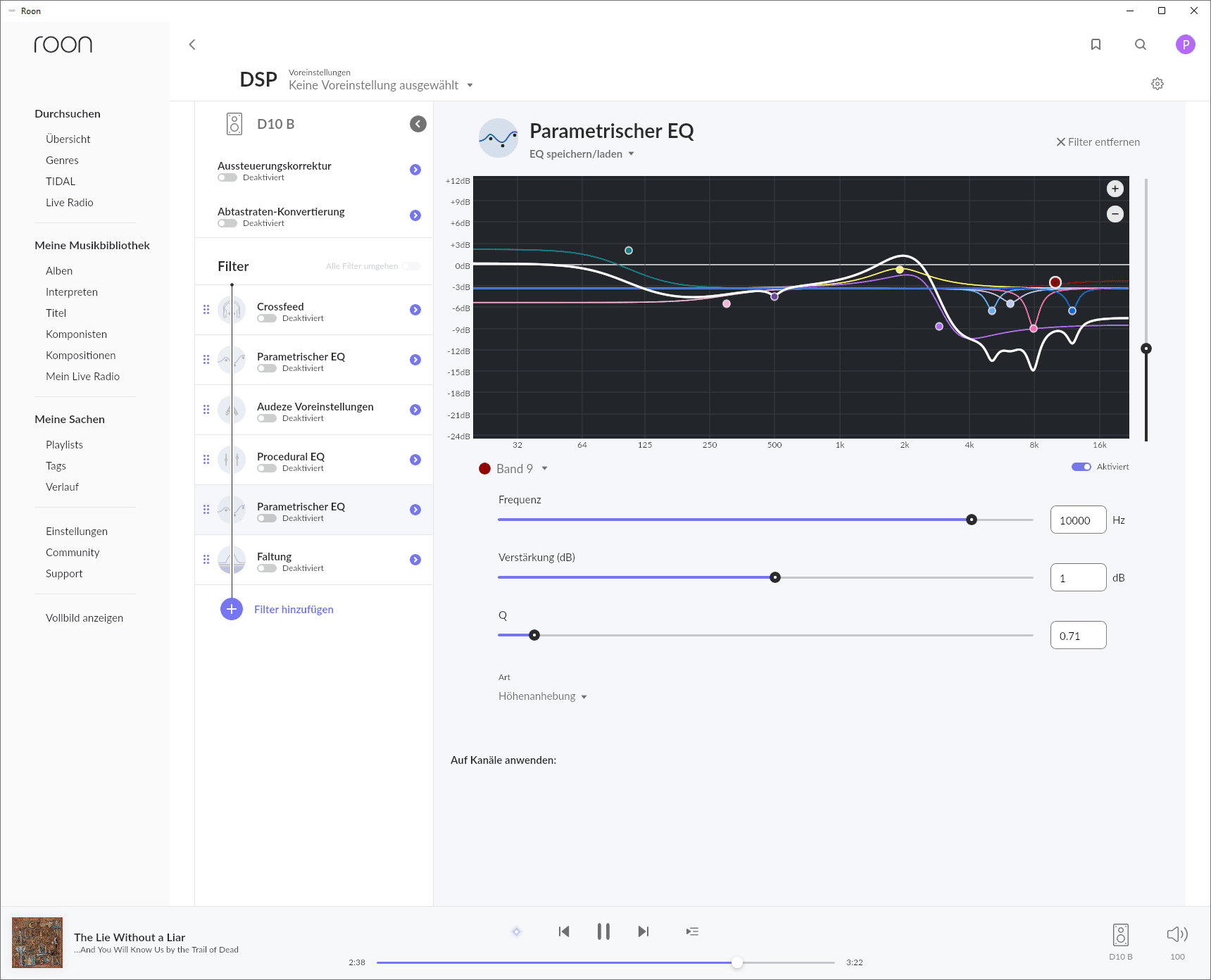Pause the playback
The height and width of the screenshot is (980, 1211).
pyautogui.click(x=603, y=931)
